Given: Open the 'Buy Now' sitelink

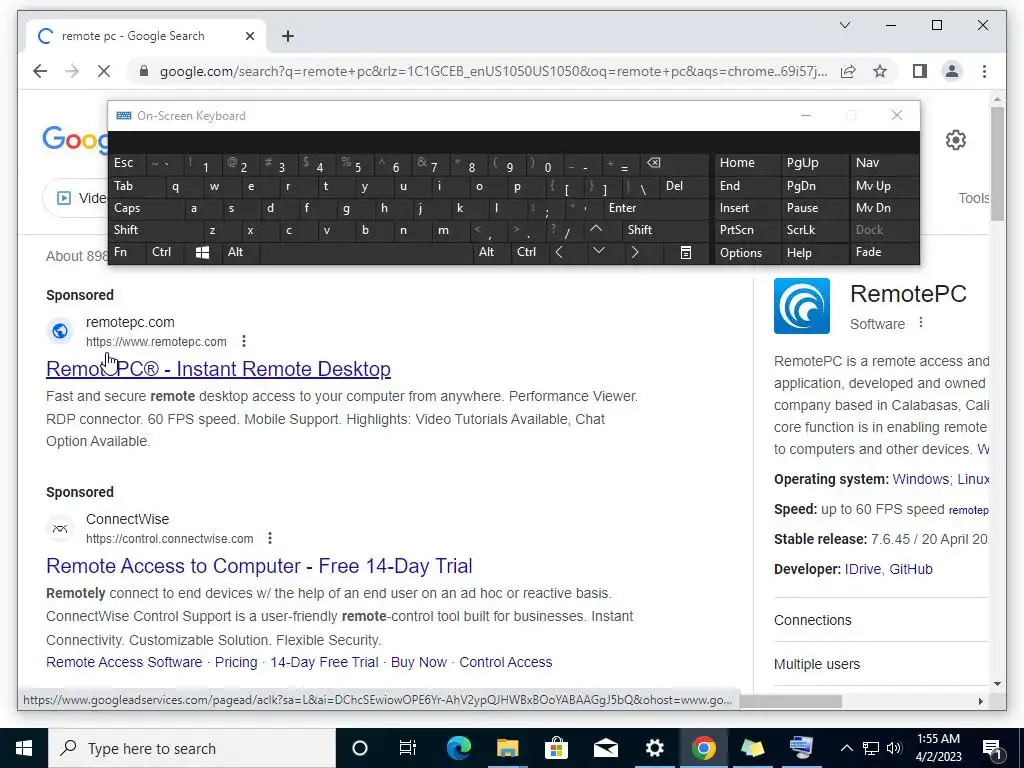Looking at the screenshot, I should click(x=419, y=662).
